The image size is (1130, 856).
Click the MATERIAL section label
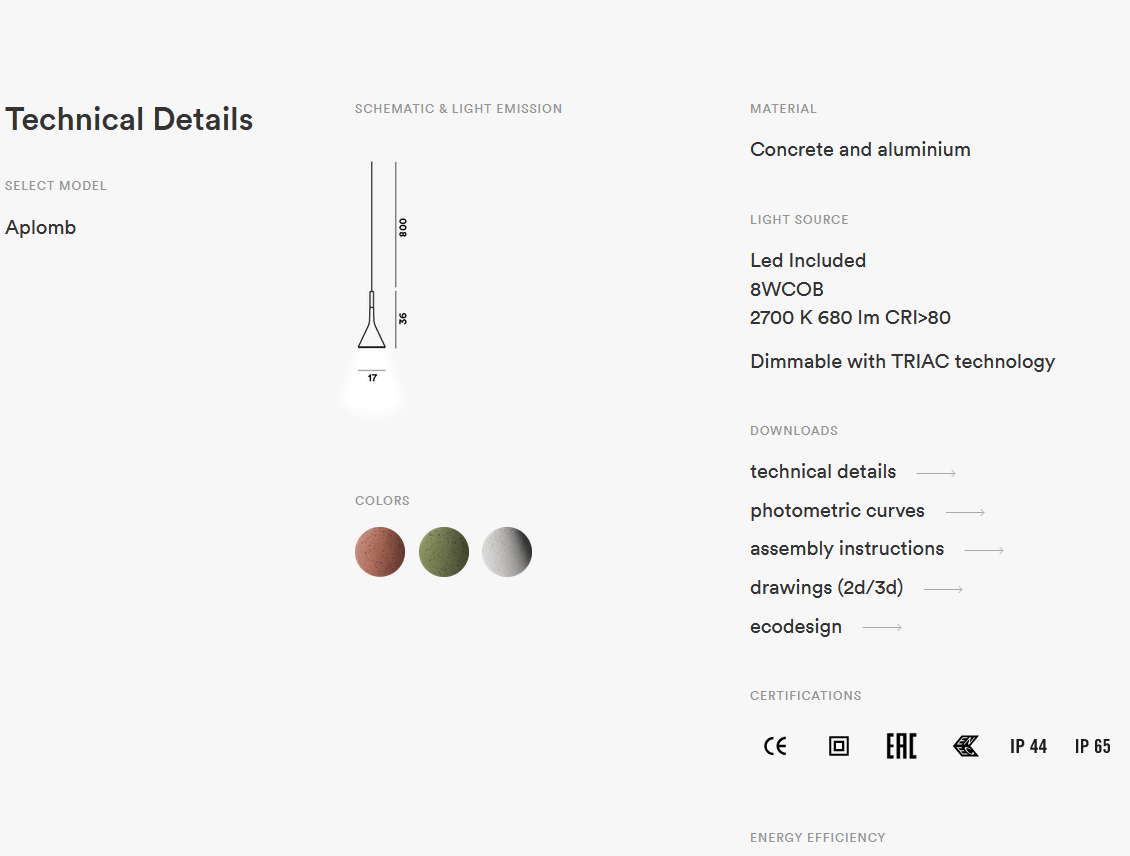(x=783, y=109)
